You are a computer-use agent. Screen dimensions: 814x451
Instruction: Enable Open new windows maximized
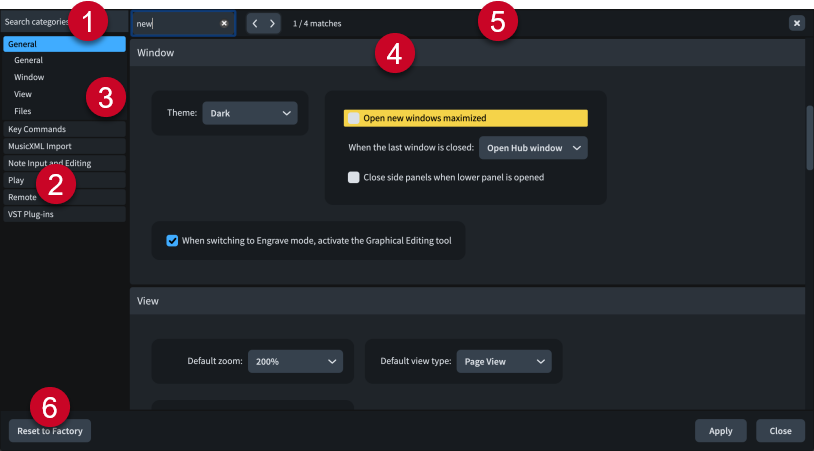point(353,118)
